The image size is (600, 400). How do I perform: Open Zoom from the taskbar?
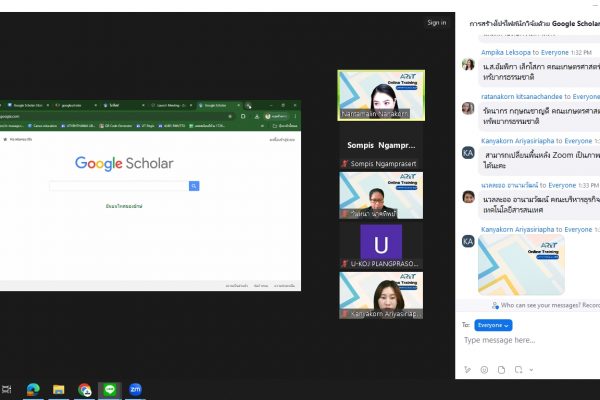(x=135, y=389)
